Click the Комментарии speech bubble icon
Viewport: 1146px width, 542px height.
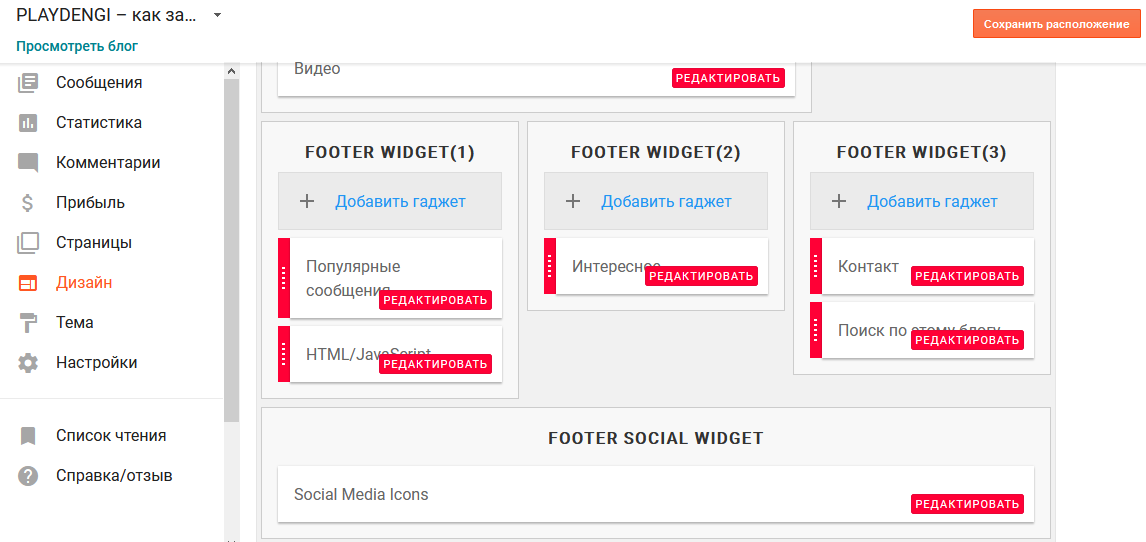click(x=28, y=163)
